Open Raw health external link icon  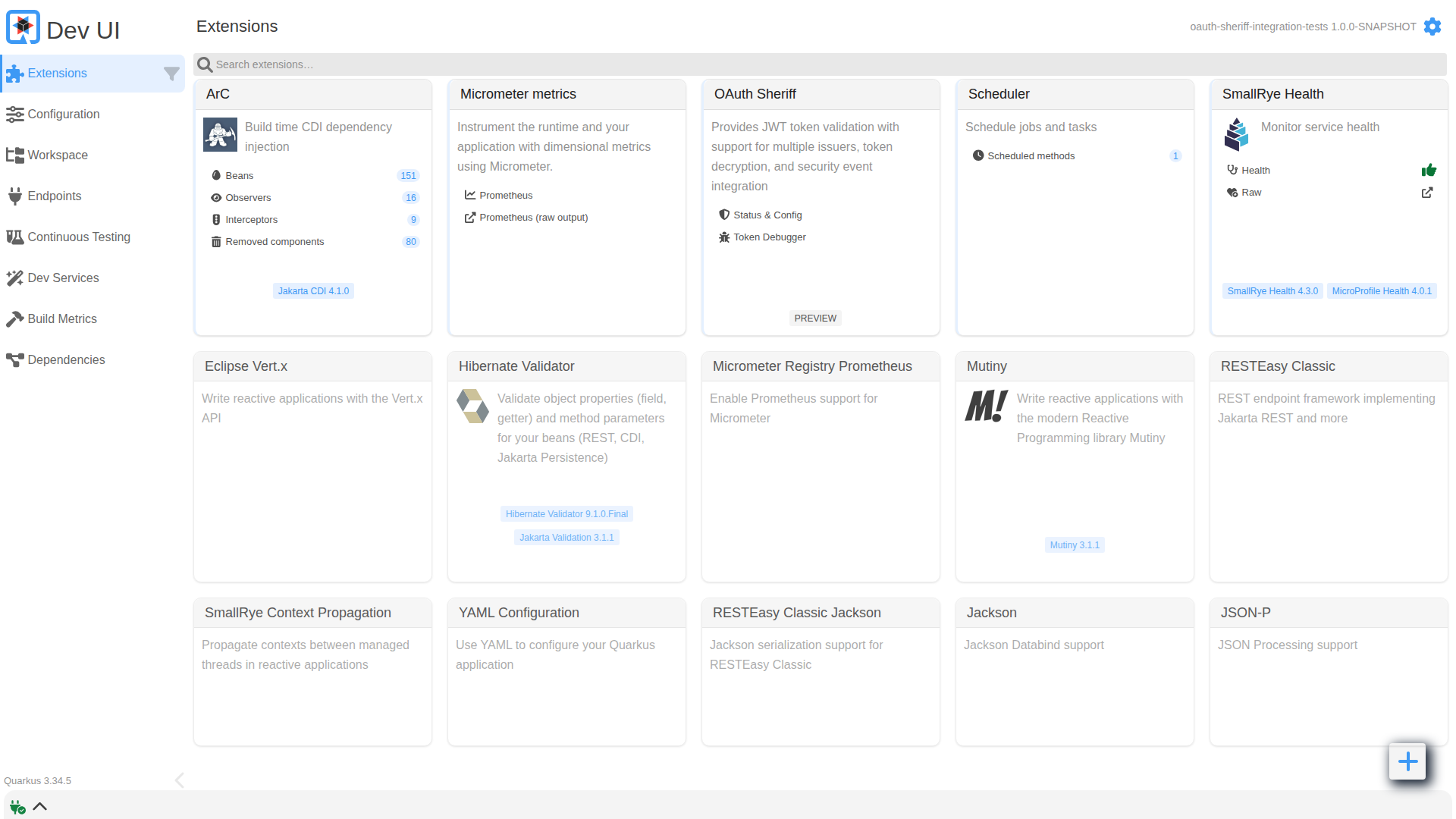(x=1427, y=193)
